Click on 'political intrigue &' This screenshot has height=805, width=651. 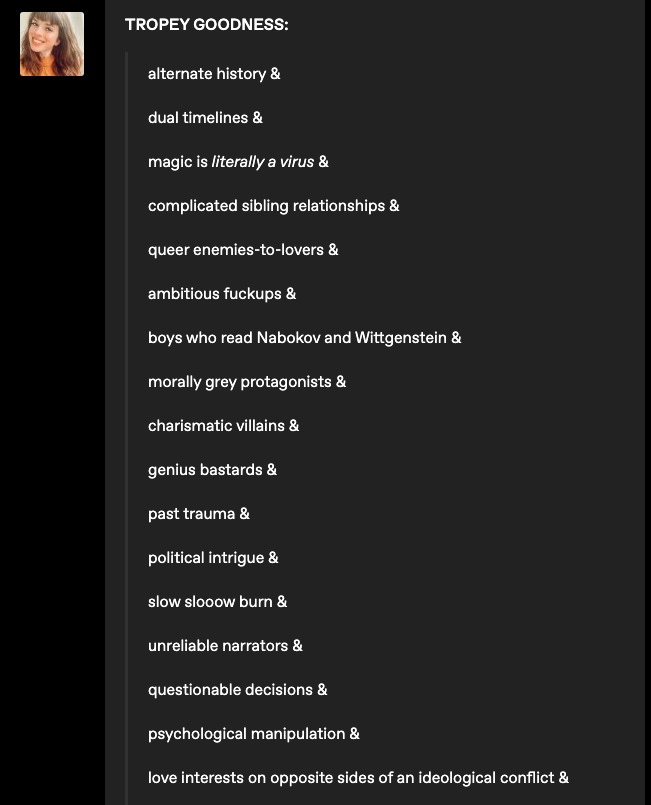point(213,558)
